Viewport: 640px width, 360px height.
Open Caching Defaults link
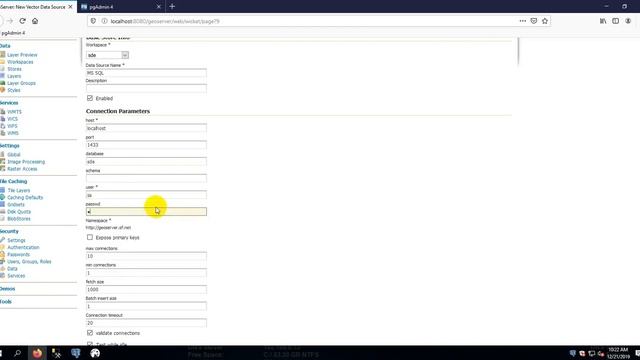[25, 197]
